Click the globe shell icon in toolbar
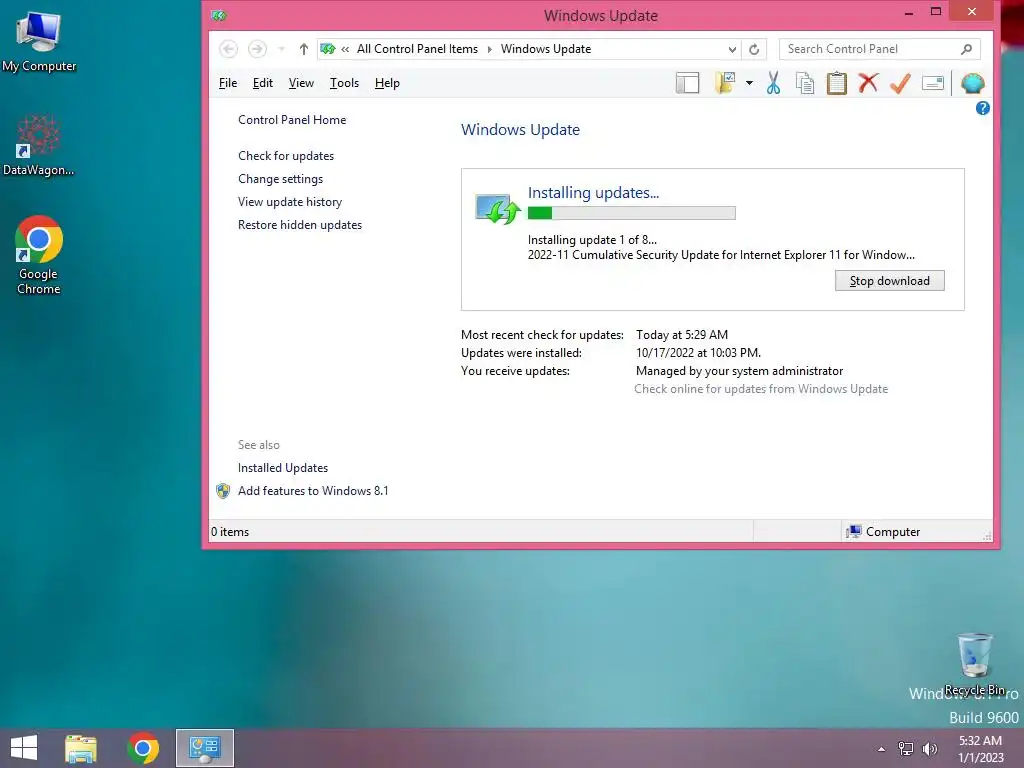The height and width of the screenshot is (768, 1024). click(972, 83)
